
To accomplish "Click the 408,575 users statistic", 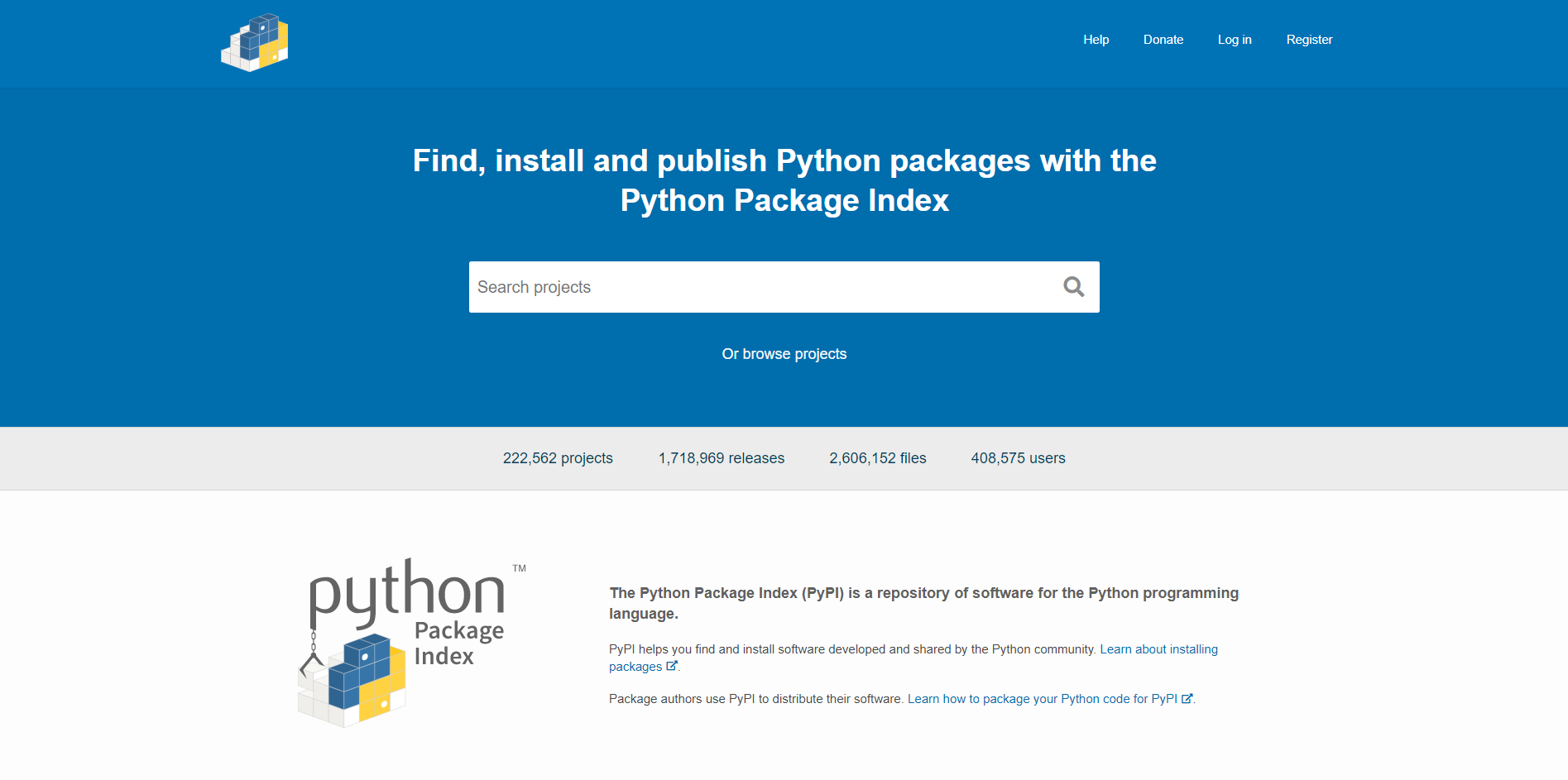I will (x=1018, y=457).
